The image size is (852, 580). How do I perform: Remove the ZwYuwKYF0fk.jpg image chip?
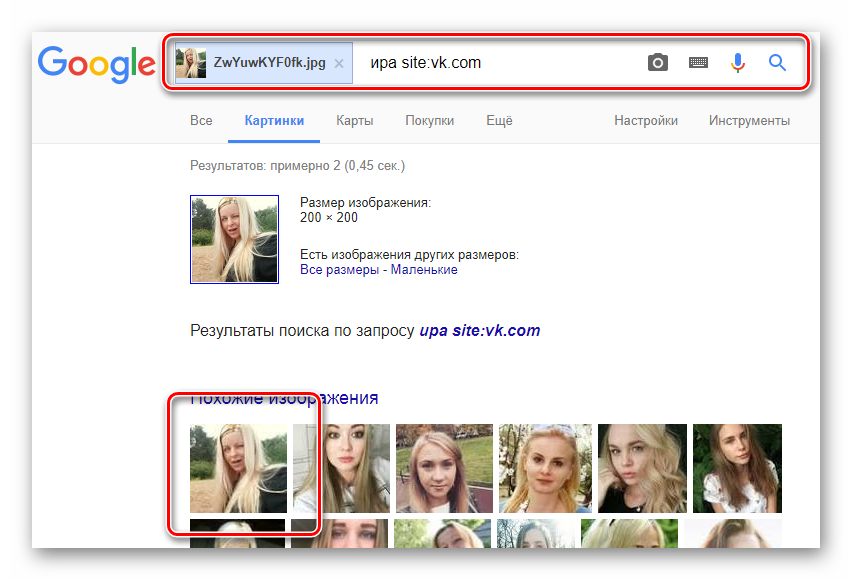339,63
